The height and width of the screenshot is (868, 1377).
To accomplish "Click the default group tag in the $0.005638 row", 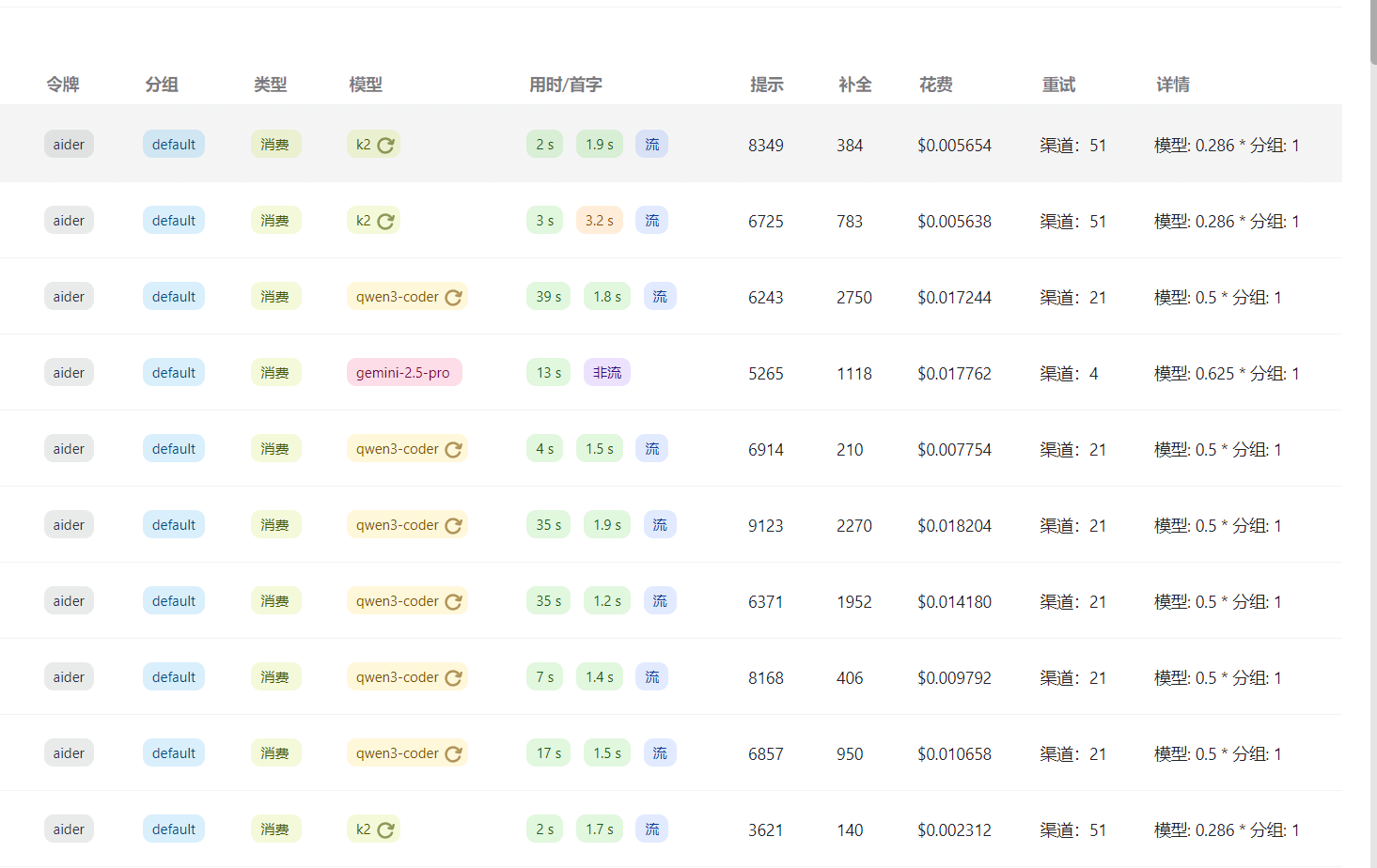I will [x=174, y=221].
